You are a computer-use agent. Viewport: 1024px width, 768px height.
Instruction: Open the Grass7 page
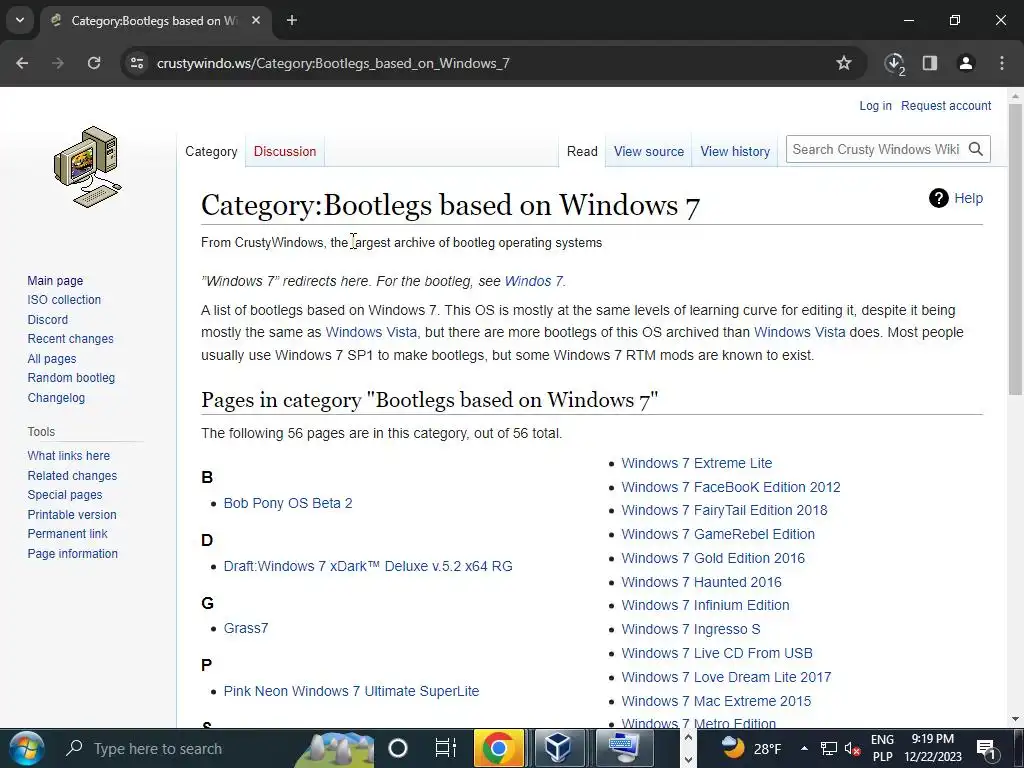[246, 628]
